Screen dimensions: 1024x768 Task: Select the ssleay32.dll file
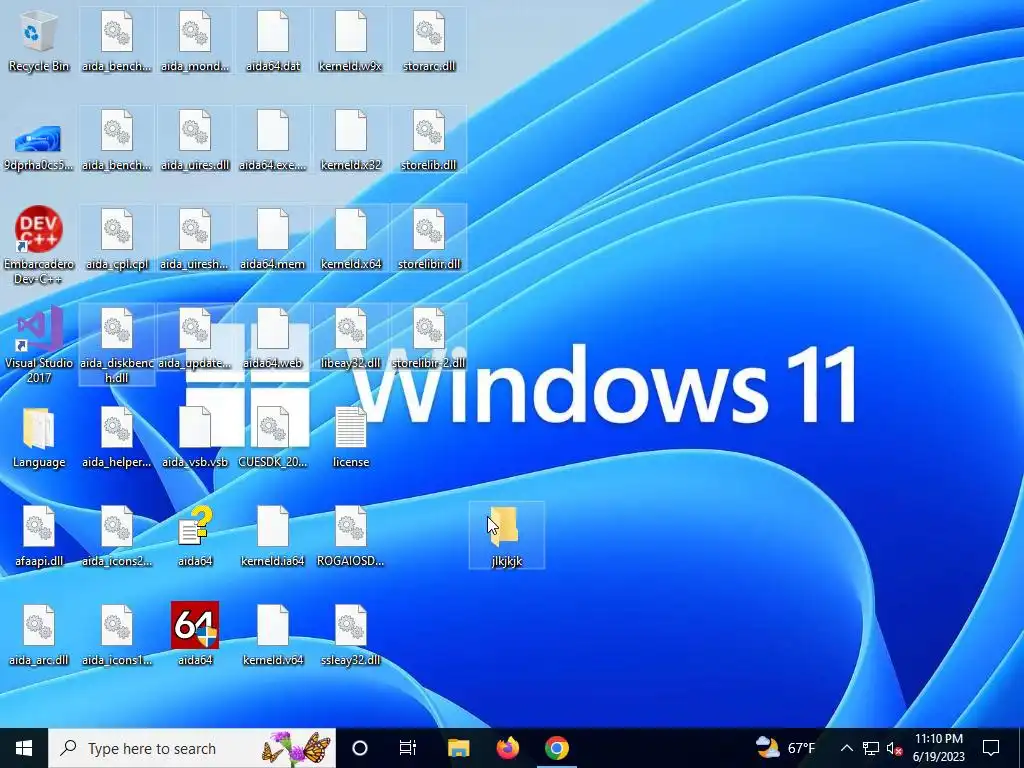(x=351, y=633)
